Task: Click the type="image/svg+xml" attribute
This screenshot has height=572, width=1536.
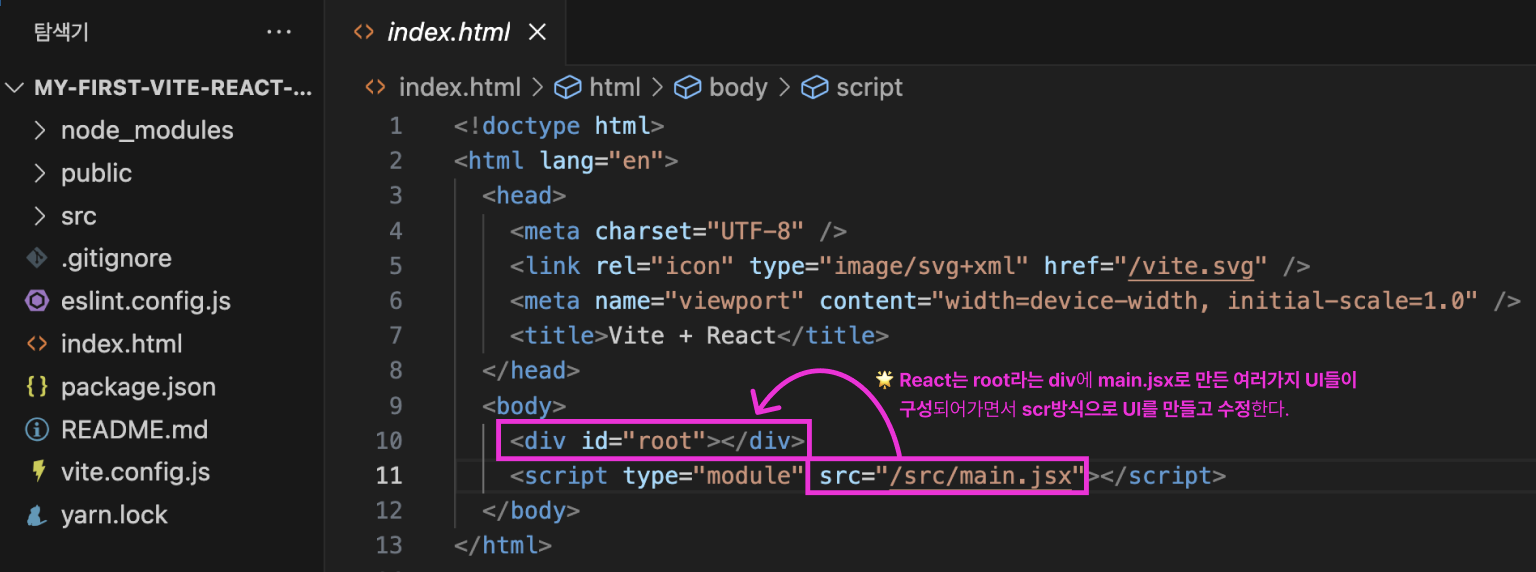Action: tap(889, 266)
